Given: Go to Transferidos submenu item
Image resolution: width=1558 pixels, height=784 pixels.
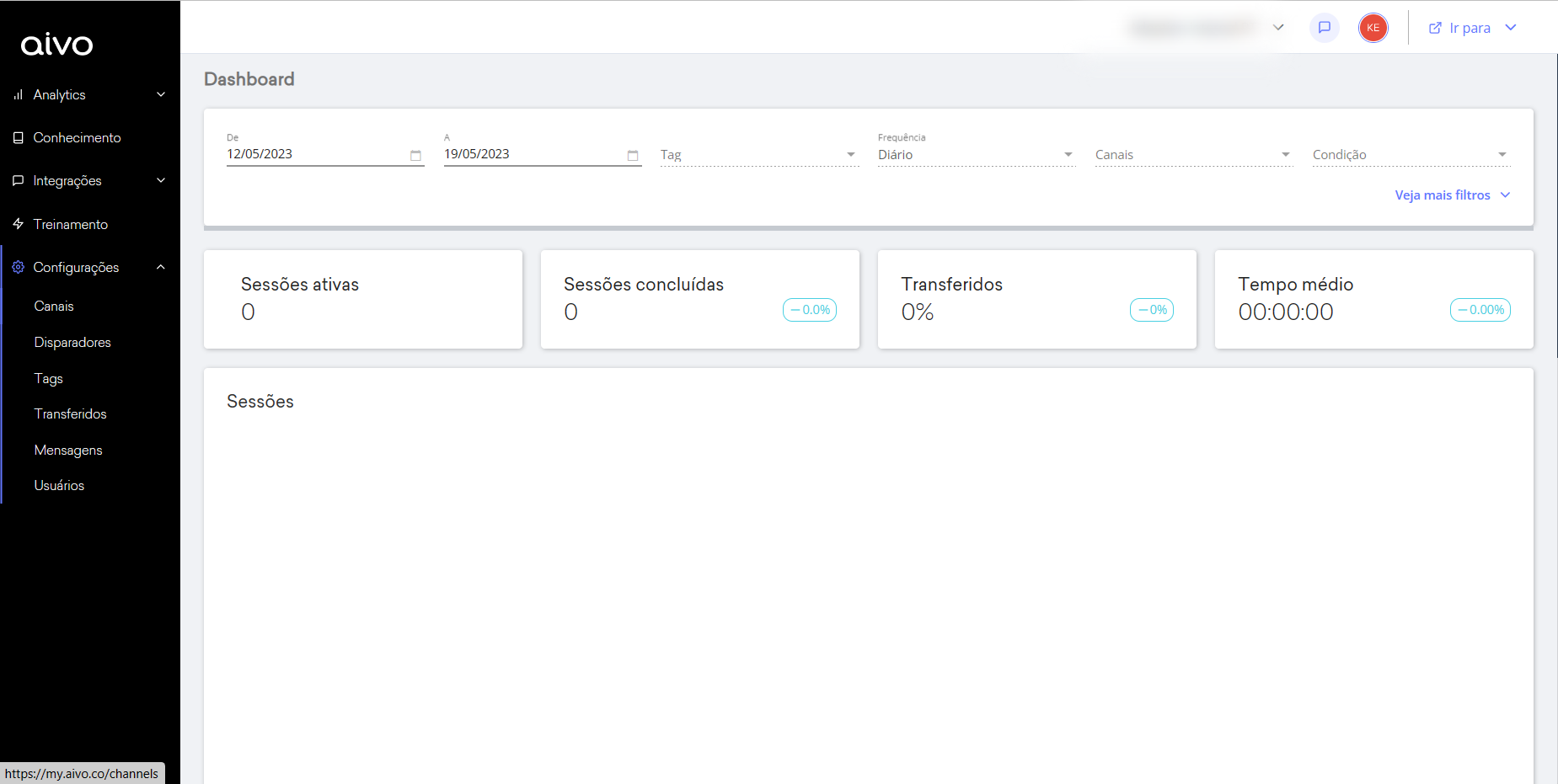Looking at the screenshot, I should tap(71, 414).
